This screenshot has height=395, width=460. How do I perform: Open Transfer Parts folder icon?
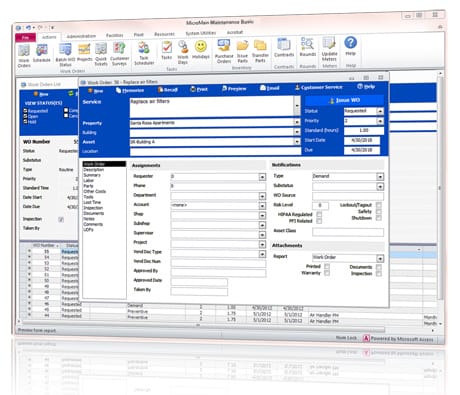[260, 51]
